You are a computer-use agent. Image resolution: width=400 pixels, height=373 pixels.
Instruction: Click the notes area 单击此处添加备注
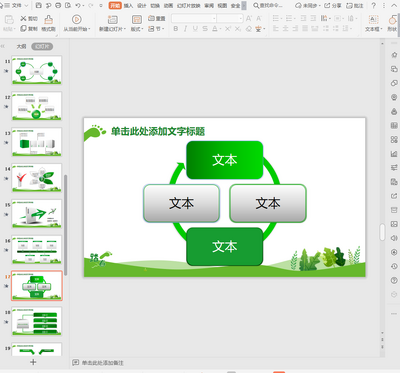click(x=103, y=363)
